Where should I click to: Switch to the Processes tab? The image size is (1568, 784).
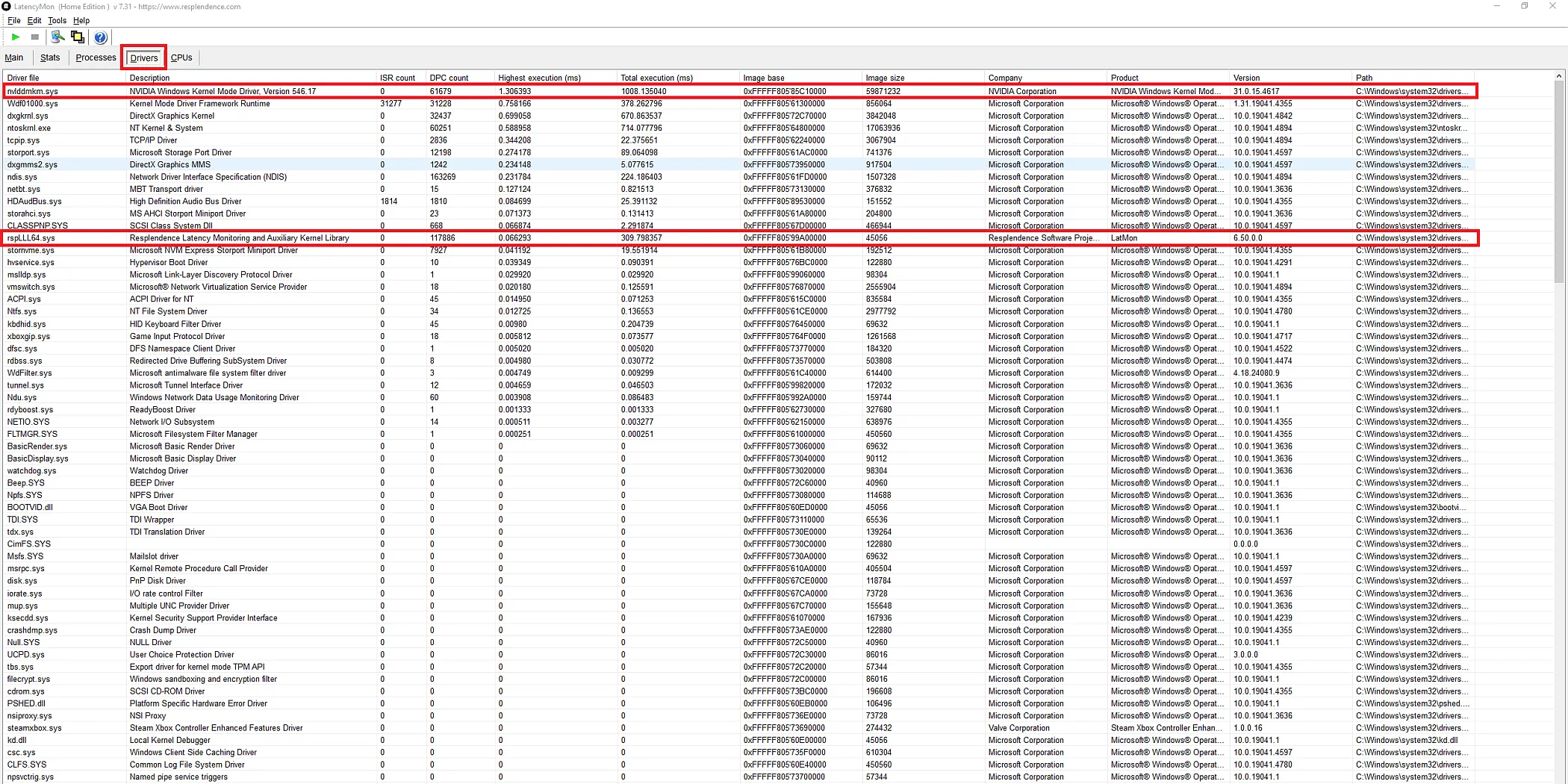(x=96, y=57)
